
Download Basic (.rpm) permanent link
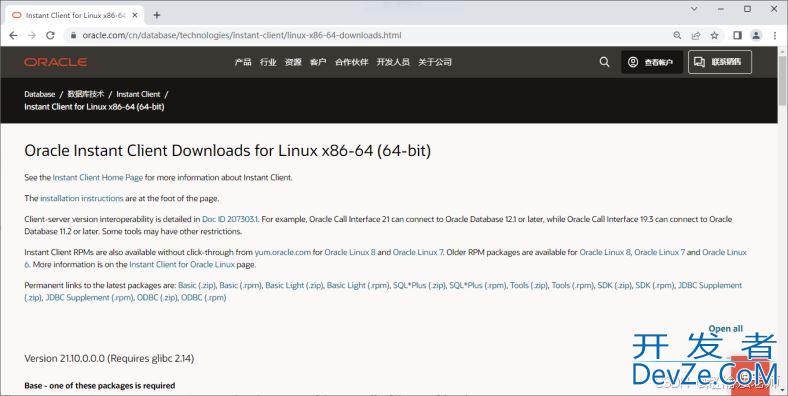(x=240, y=285)
